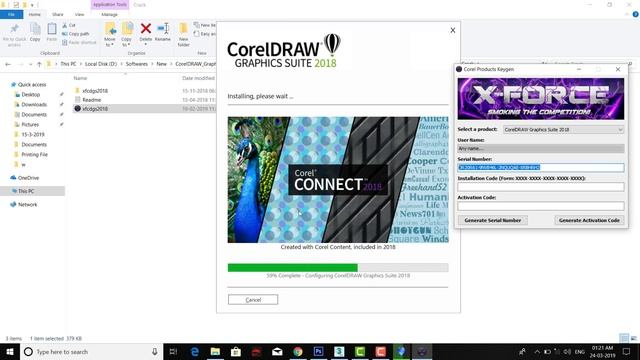Click the Type here to search box
The height and width of the screenshot is (360, 640).
[92, 351]
